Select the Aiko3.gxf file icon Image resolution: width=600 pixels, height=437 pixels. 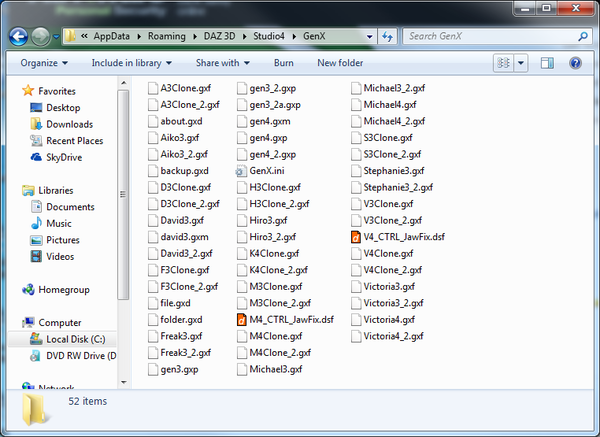point(153,138)
